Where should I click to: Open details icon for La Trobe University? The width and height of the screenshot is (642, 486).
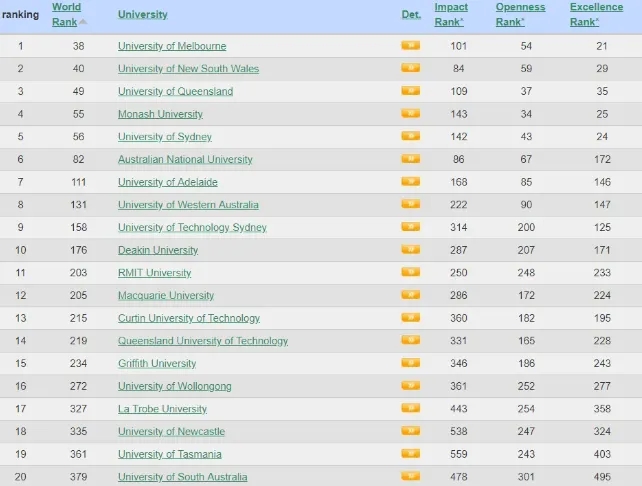(411, 408)
